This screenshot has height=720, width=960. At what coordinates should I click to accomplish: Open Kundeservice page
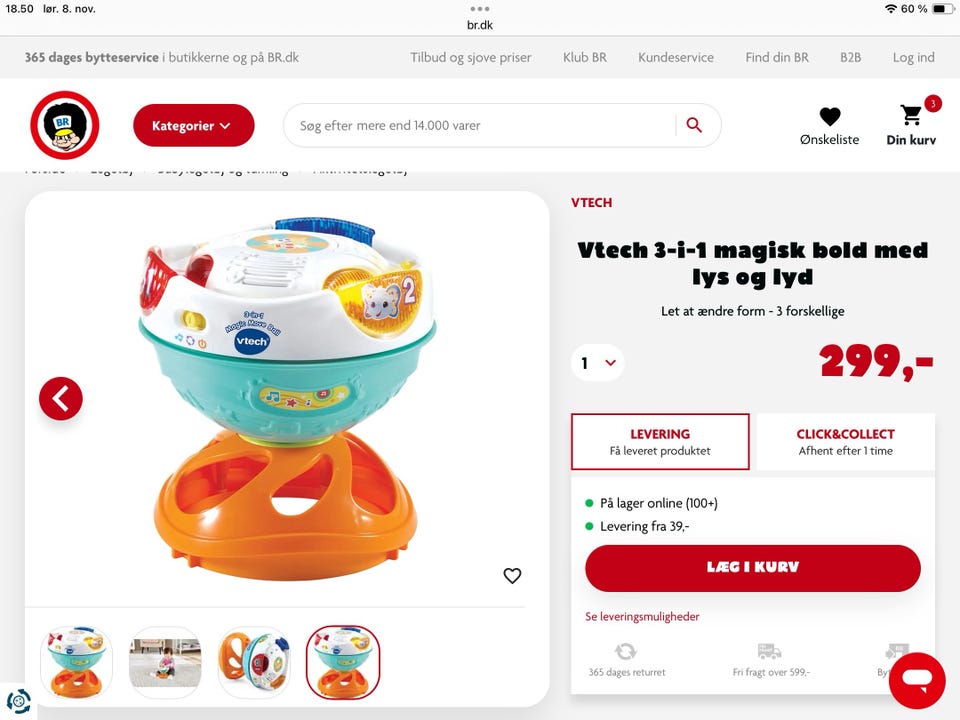click(x=676, y=58)
